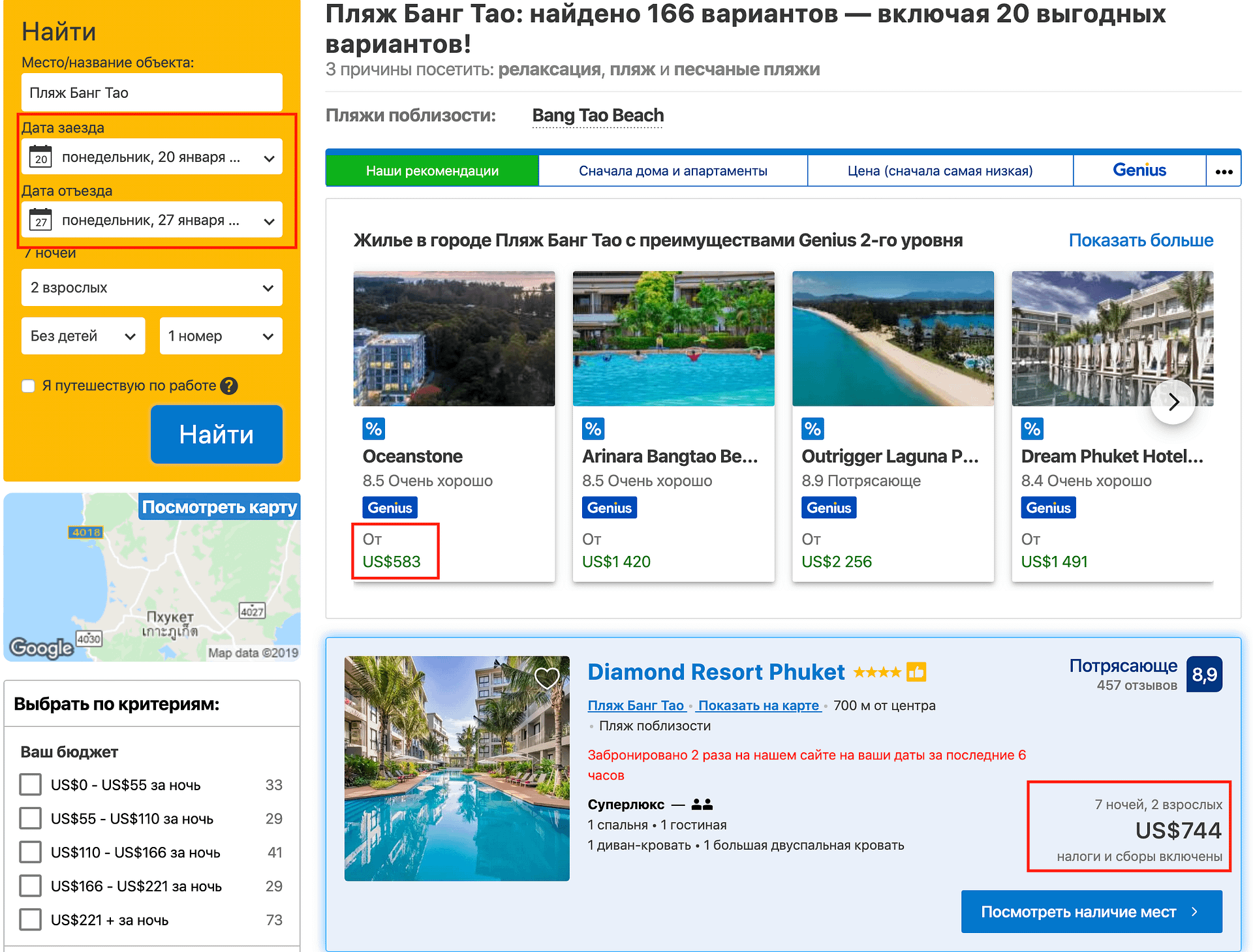Screen dimensions: 1253x952
Task: Click the next arrow on Genius carousel
Action: [x=1173, y=402]
